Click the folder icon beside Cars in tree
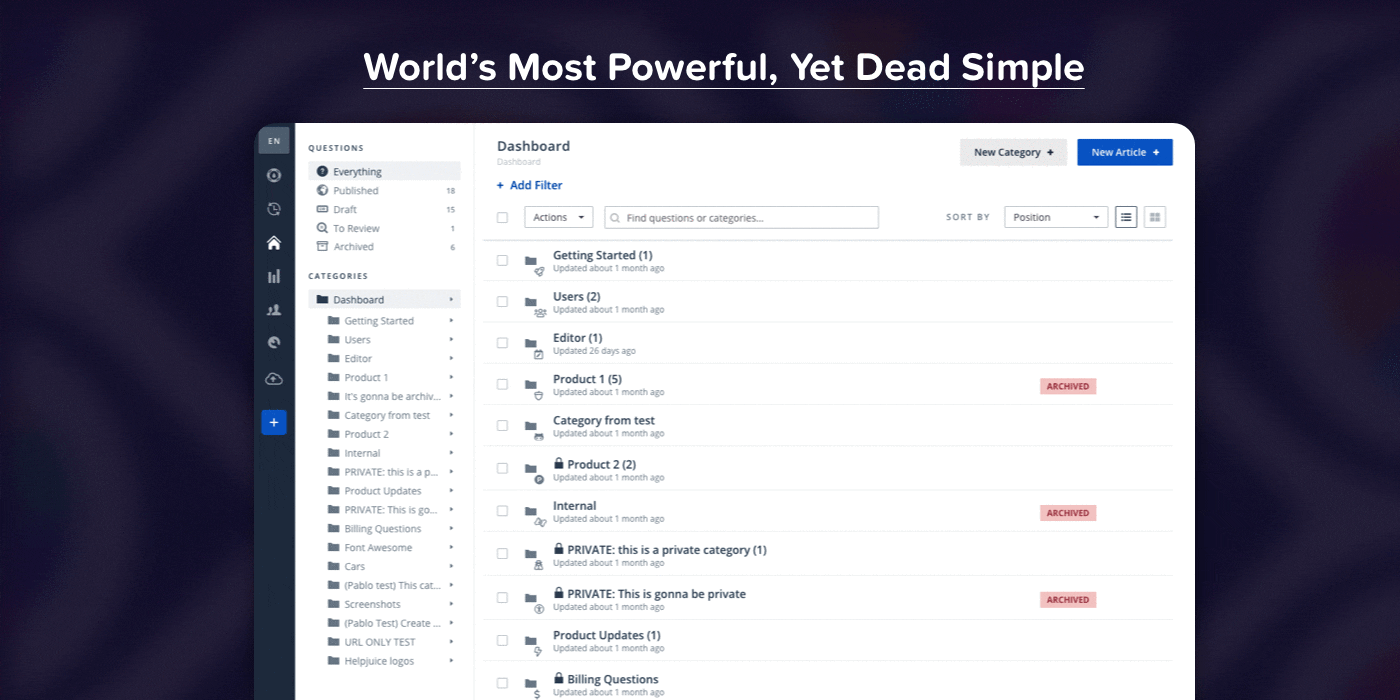Screen dimensions: 1400x700 [x=334, y=566]
